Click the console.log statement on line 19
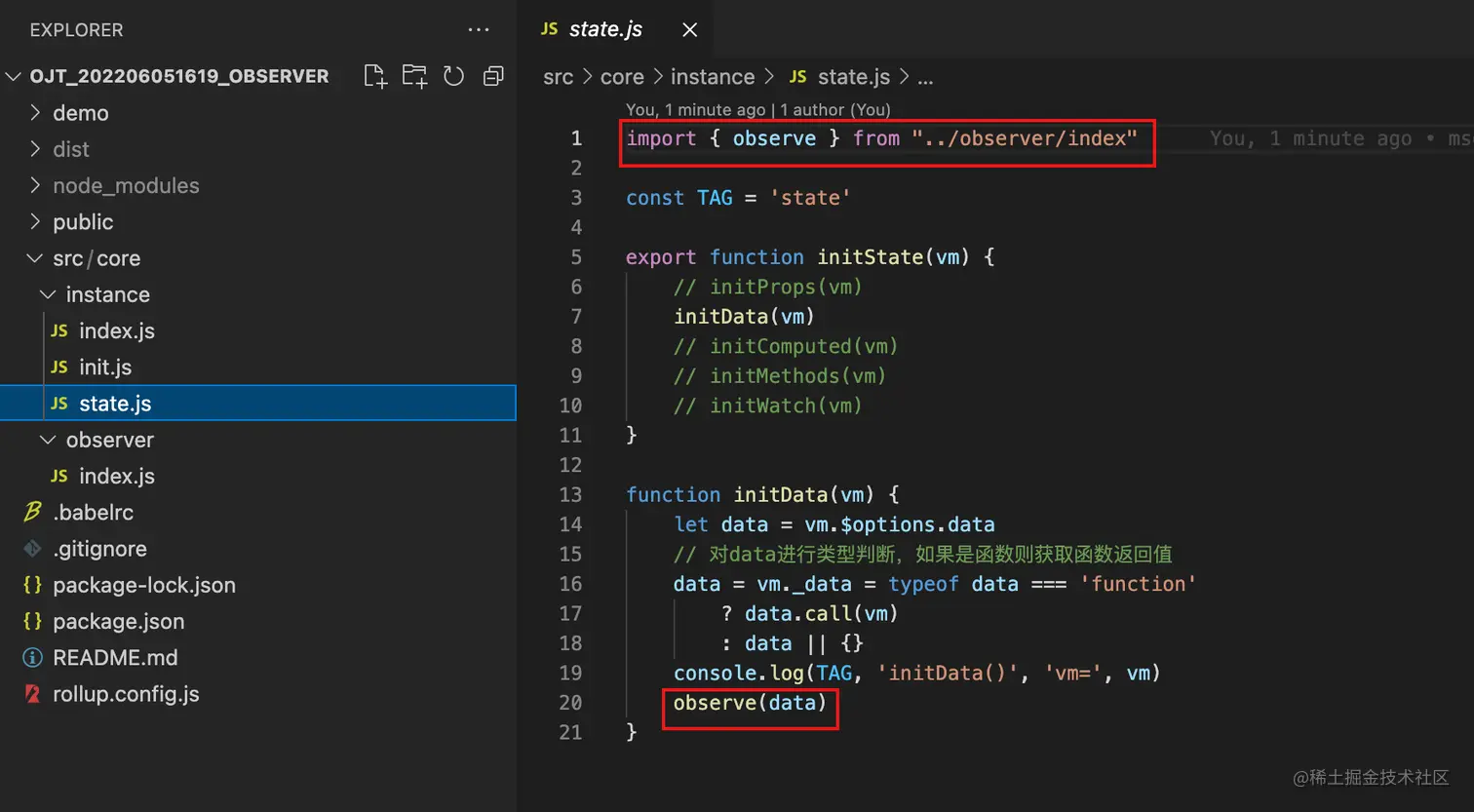1474x812 pixels. (x=916, y=674)
